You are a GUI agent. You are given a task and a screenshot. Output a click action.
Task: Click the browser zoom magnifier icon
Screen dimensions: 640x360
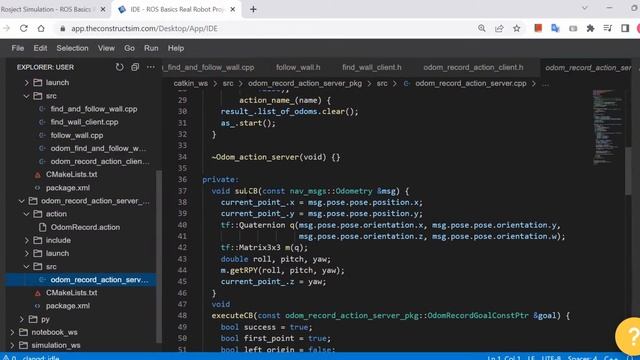(482, 28)
